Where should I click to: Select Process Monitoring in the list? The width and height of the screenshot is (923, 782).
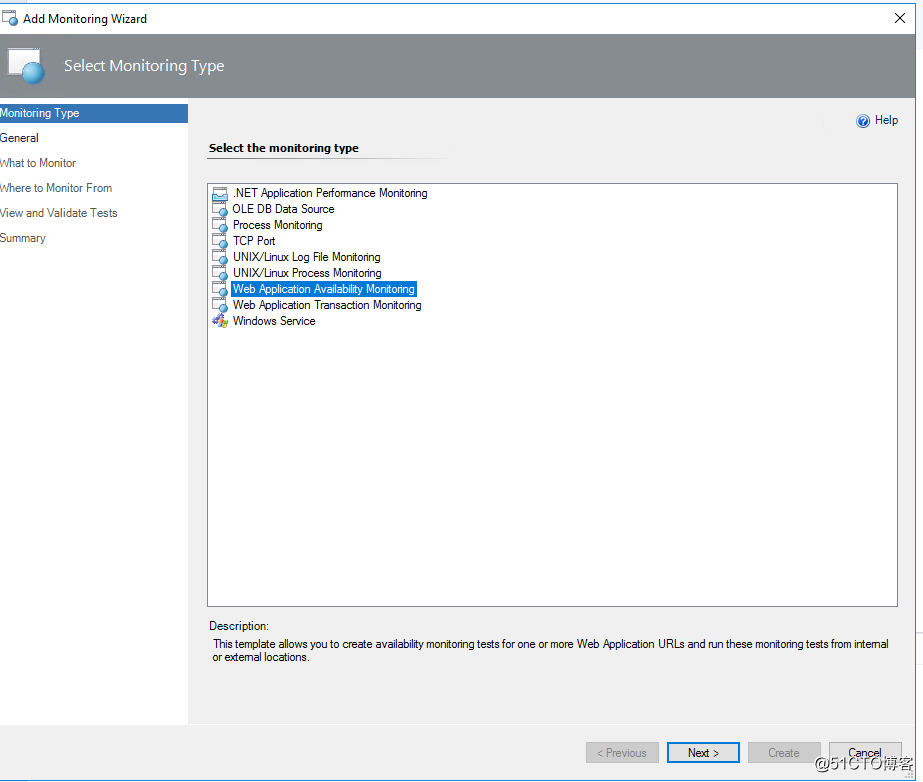pyautogui.click(x=277, y=225)
